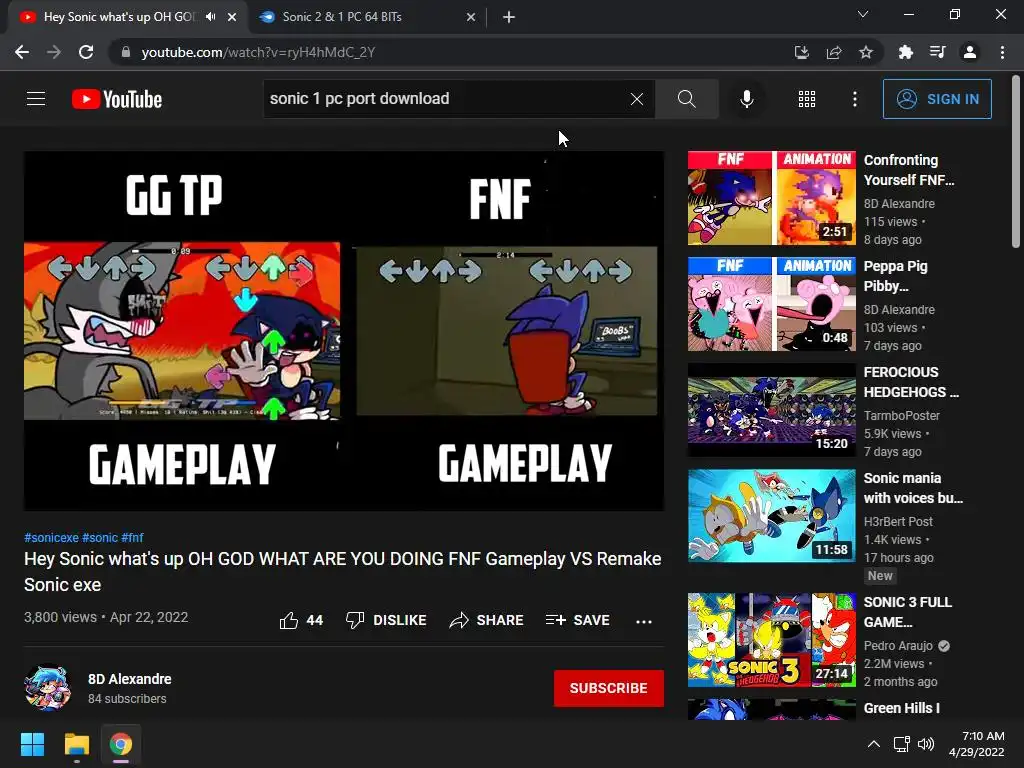The width and height of the screenshot is (1024, 768).
Task: Open the YouTube hamburger guide menu
Action: 36,99
